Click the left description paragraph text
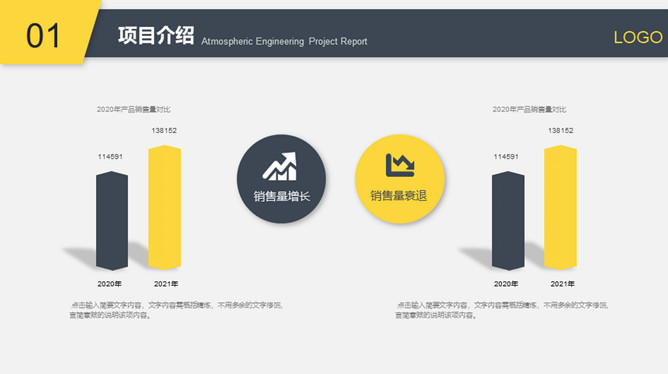The width and height of the screenshot is (668, 374). [x=176, y=310]
